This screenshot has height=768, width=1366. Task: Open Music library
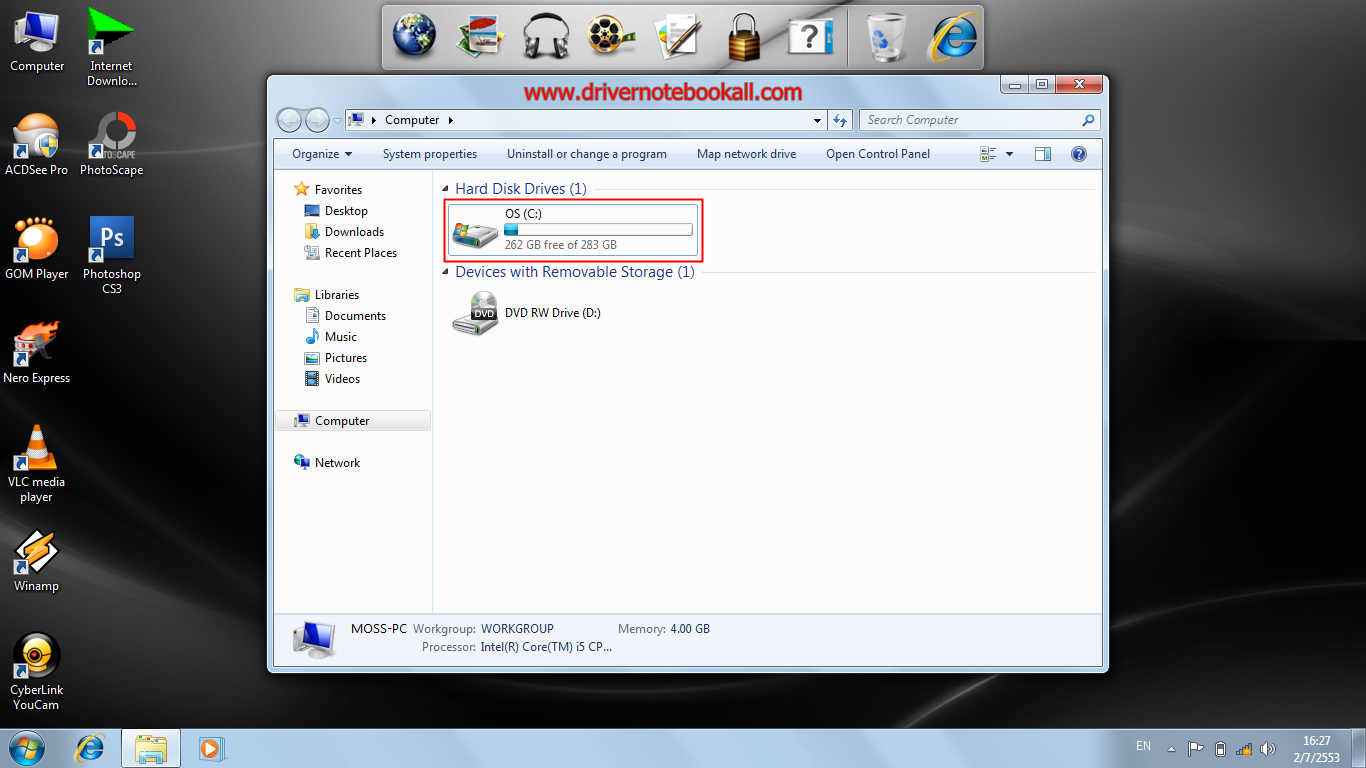point(340,337)
